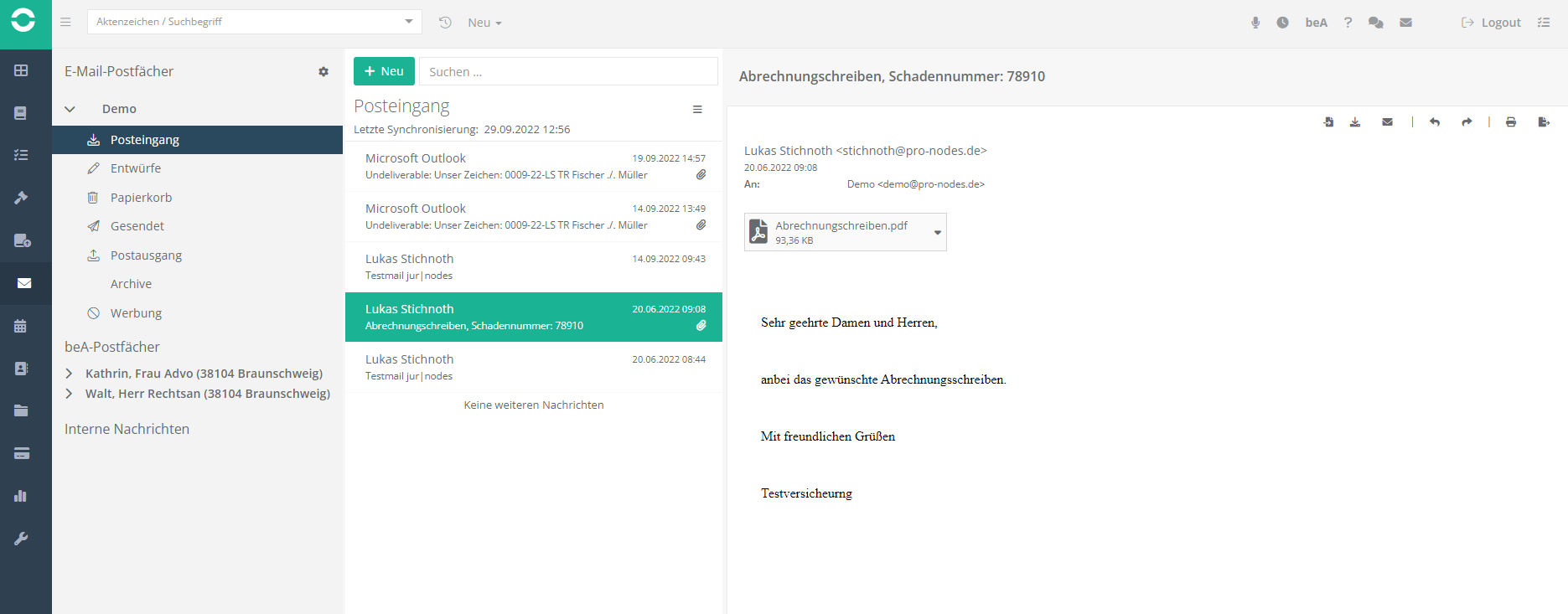This screenshot has height=614, width=1568.
Task: Click the green Neu email button
Action: point(384,71)
